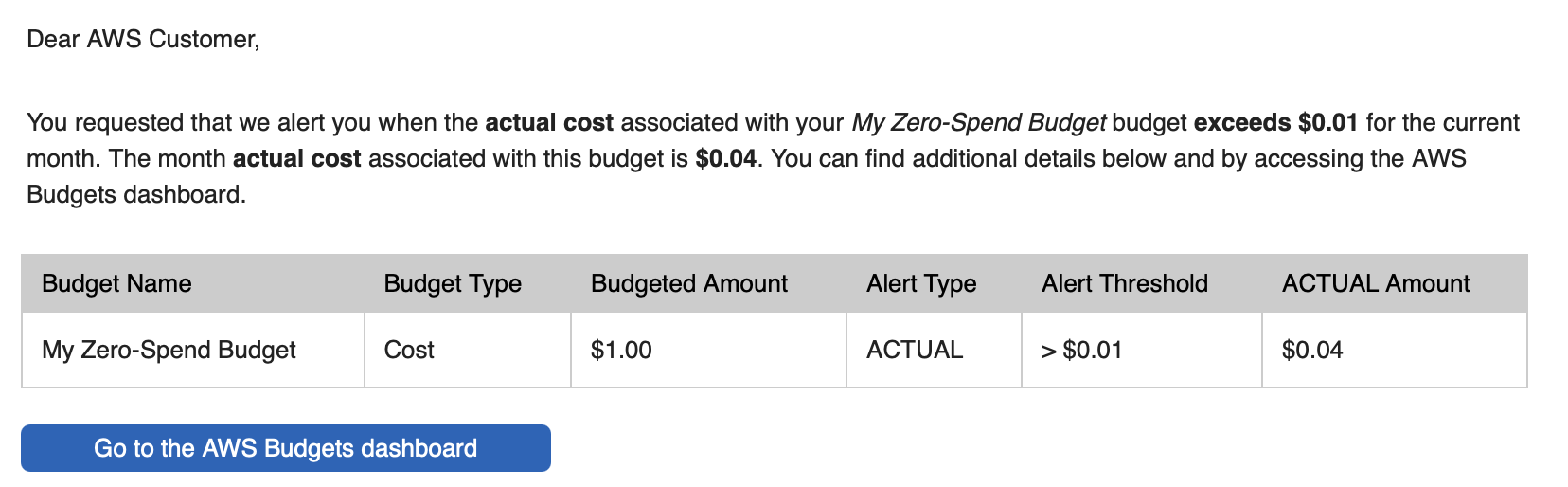Click the Budget Type column header
This screenshot has height=487, width=1568.
coord(453,283)
